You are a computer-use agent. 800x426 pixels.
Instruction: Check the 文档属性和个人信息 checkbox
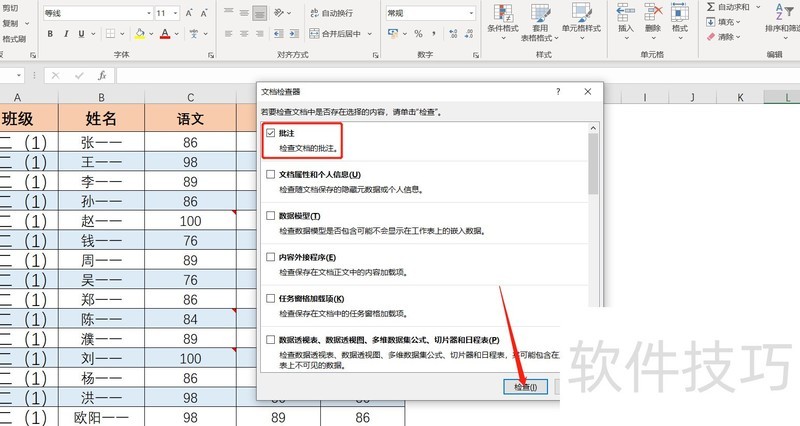(270, 174)
